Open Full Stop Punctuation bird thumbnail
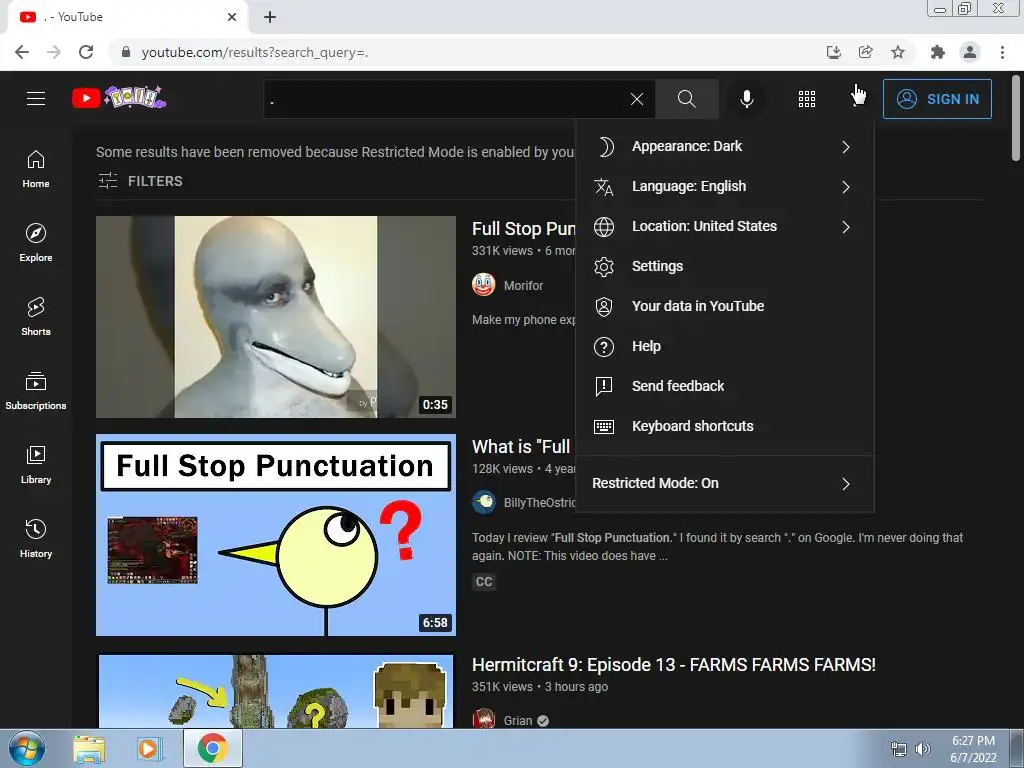 pyautogui.click(x=276, y=535)
